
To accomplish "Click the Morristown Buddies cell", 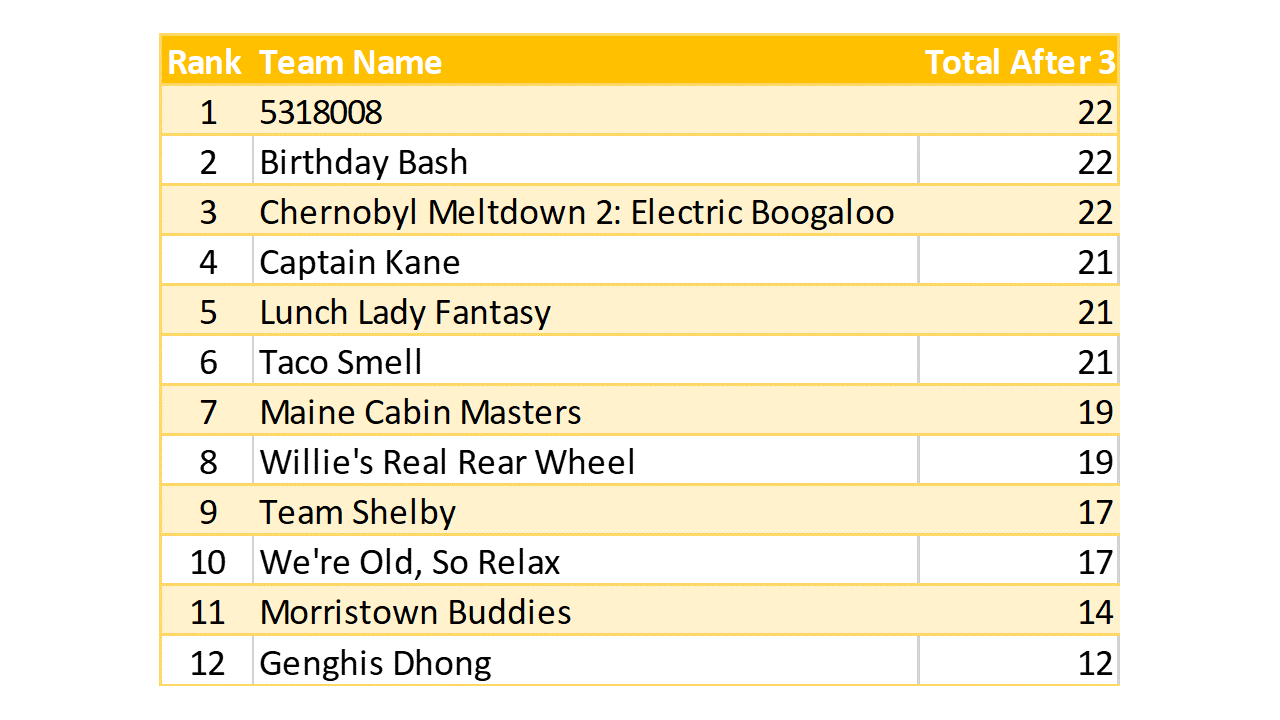I will [x=415, y=612].
